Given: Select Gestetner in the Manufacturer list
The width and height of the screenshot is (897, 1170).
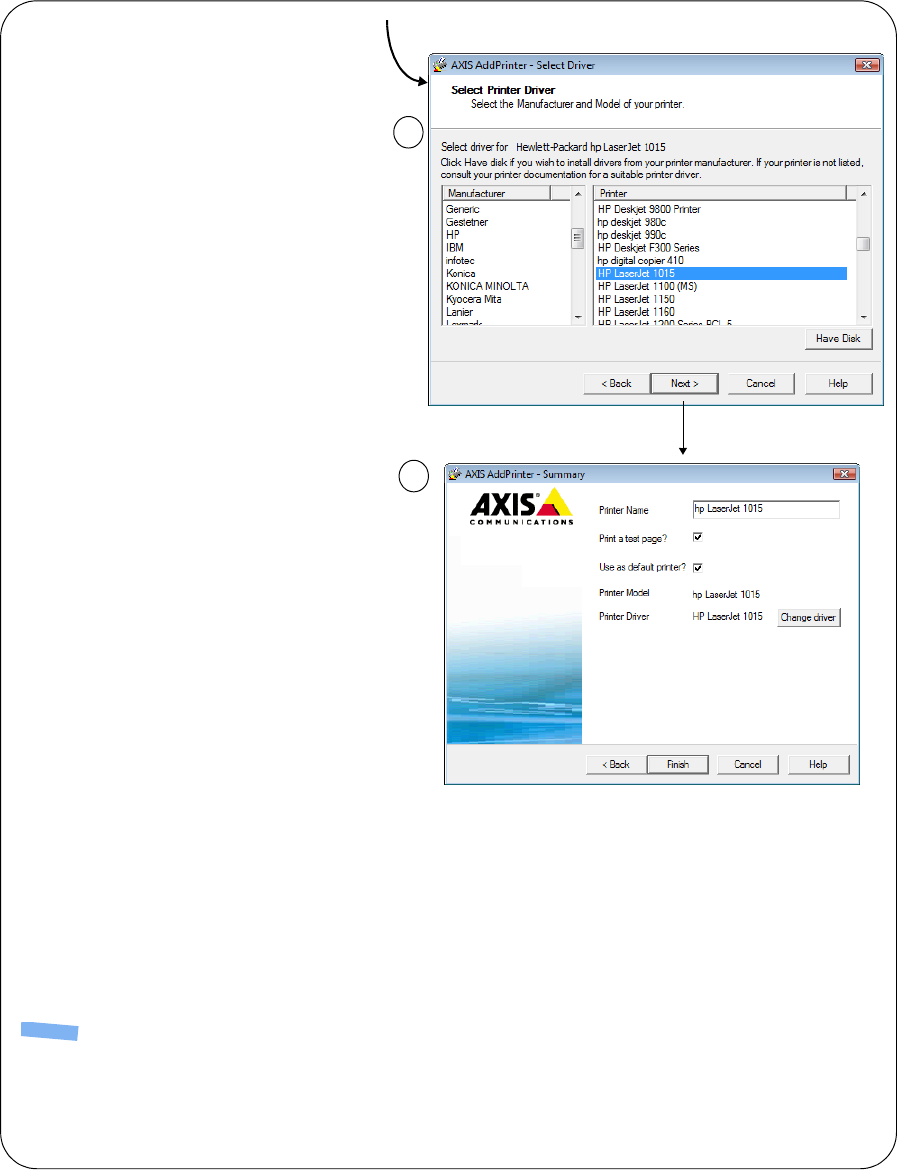Looking at the screenshot, I should (x=467, y=222).
